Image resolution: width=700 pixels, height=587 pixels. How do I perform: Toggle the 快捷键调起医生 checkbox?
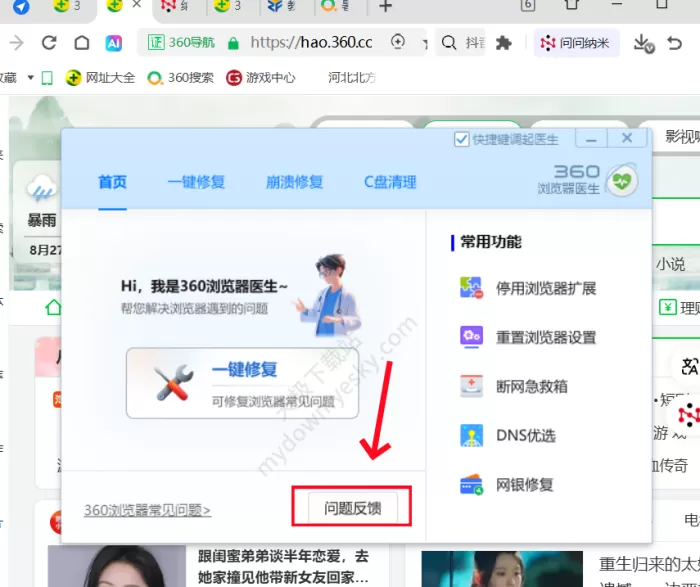click(461, 139)
